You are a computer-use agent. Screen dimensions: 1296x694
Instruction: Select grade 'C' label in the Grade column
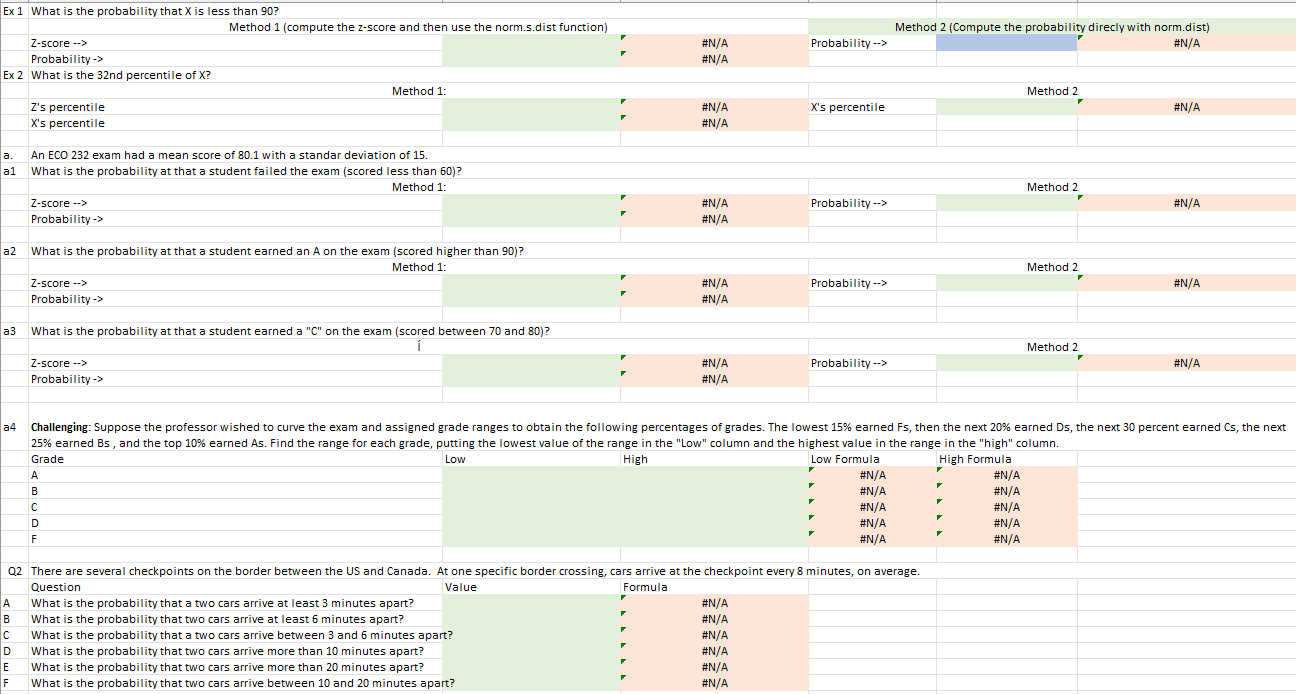click(35, 507)
